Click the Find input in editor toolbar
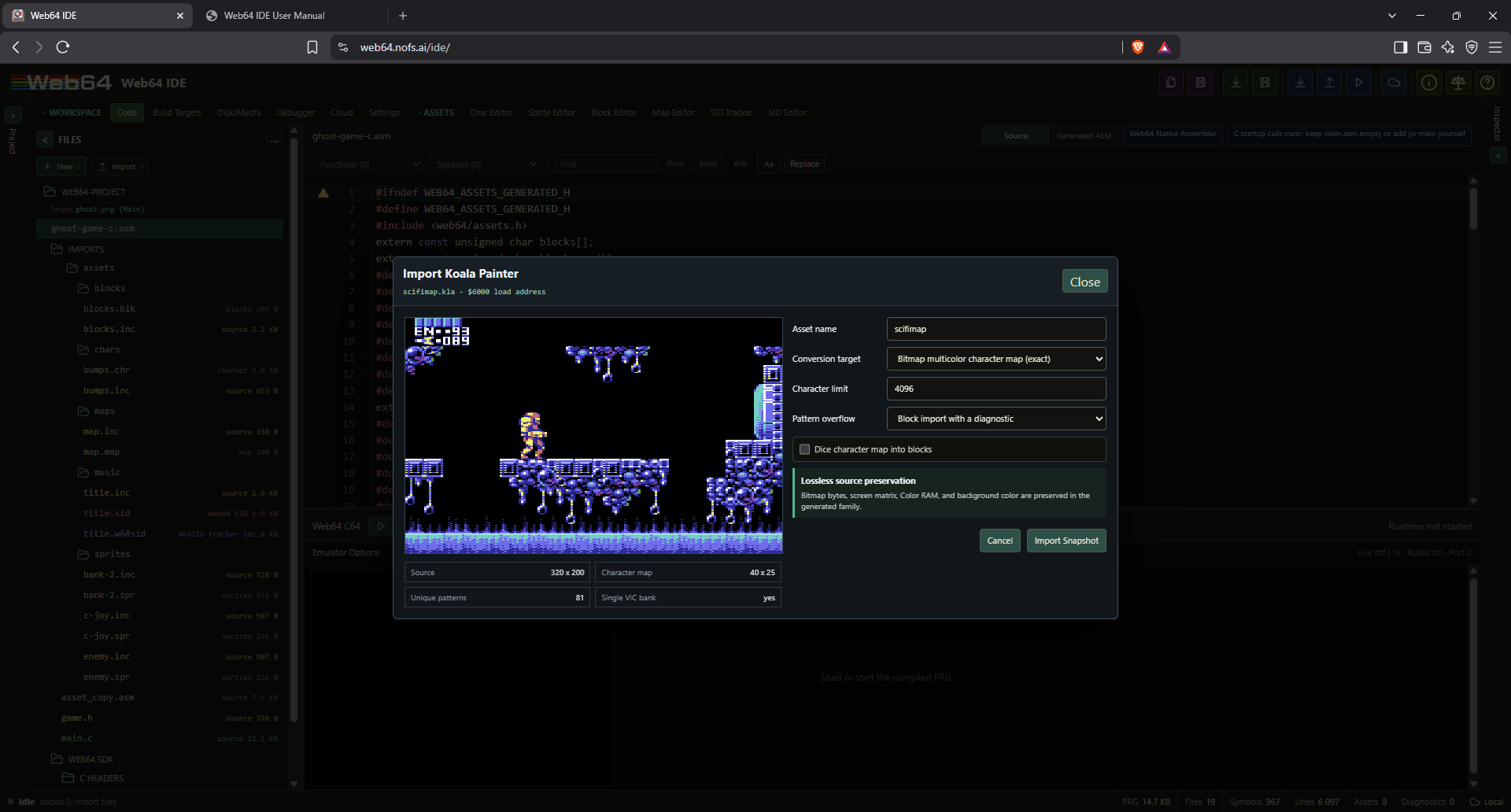The width and height of the screenshot is (1511, 812). point(605,164)
